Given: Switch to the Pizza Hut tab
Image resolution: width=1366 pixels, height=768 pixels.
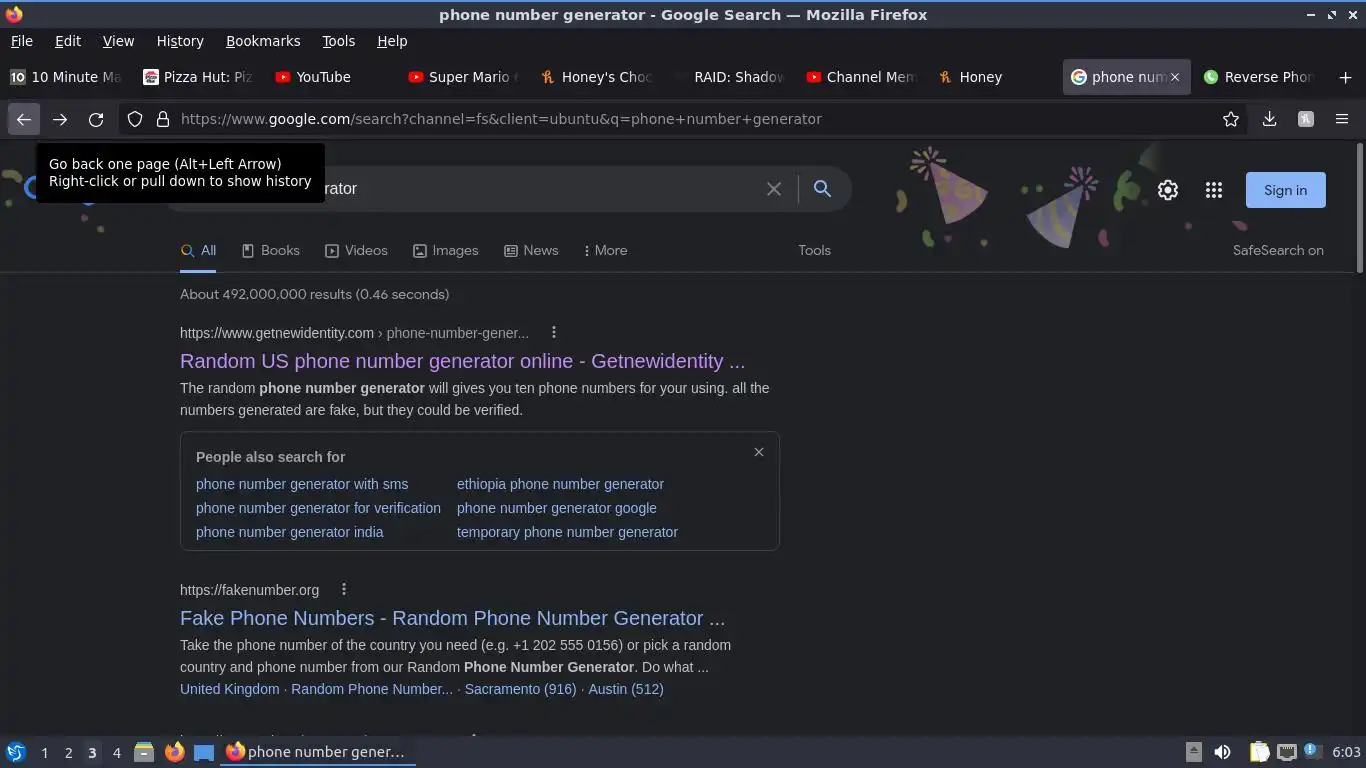Looking at the screenshot, I should coord(198,77).
